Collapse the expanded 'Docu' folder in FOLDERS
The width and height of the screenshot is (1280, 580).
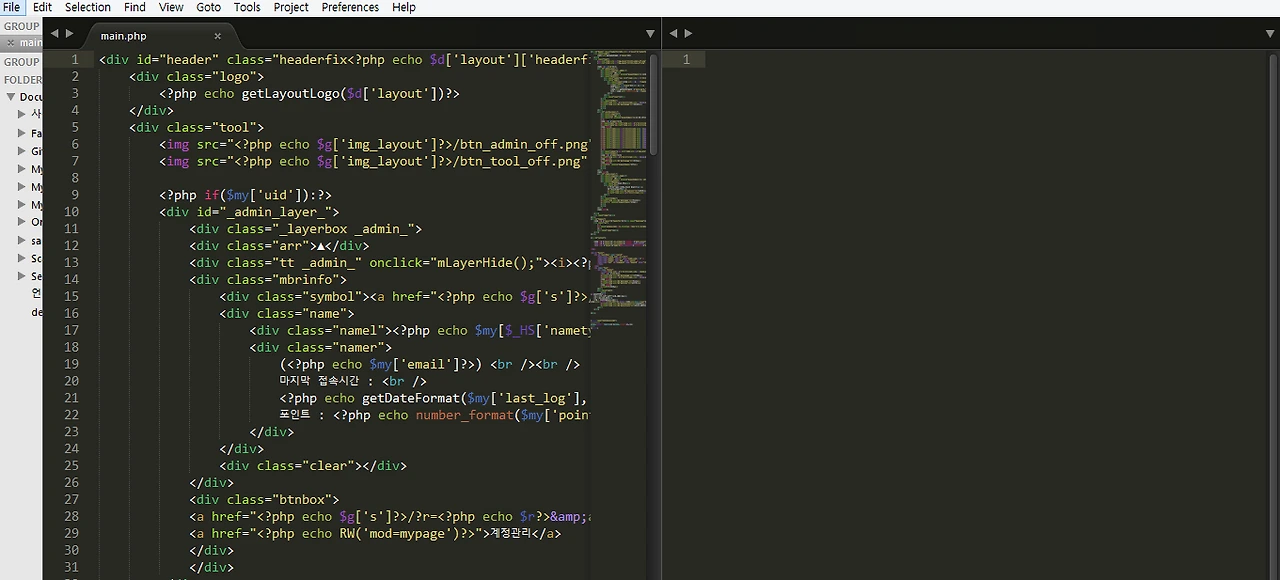(x=12, y=96)
